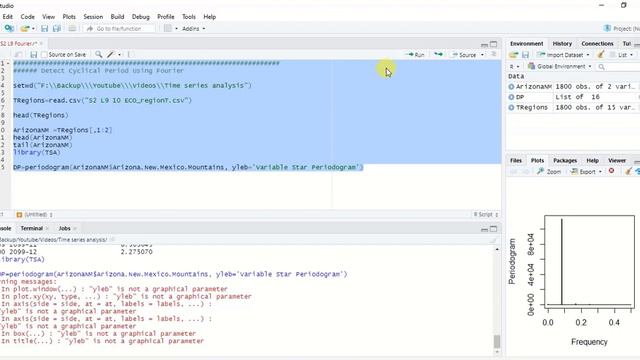Open the R language selector dropdown
640x360 pixels.
tap(514, 67)
